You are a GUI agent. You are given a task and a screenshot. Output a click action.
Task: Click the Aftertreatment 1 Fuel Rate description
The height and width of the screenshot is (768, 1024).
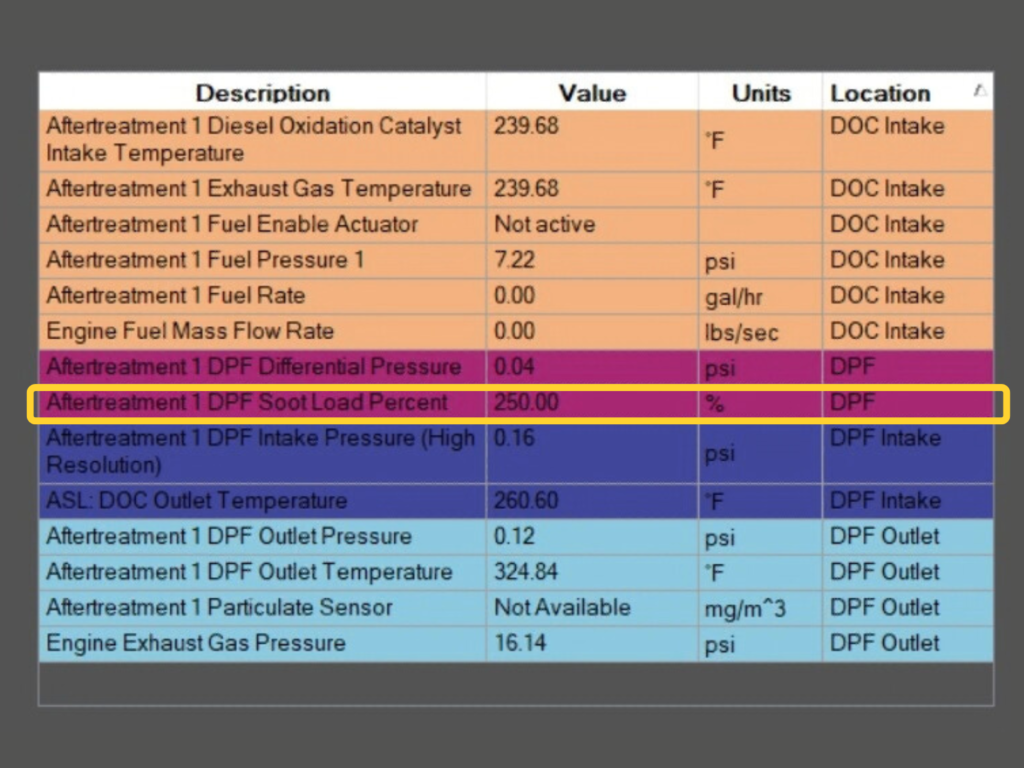(x=176, y=296)
